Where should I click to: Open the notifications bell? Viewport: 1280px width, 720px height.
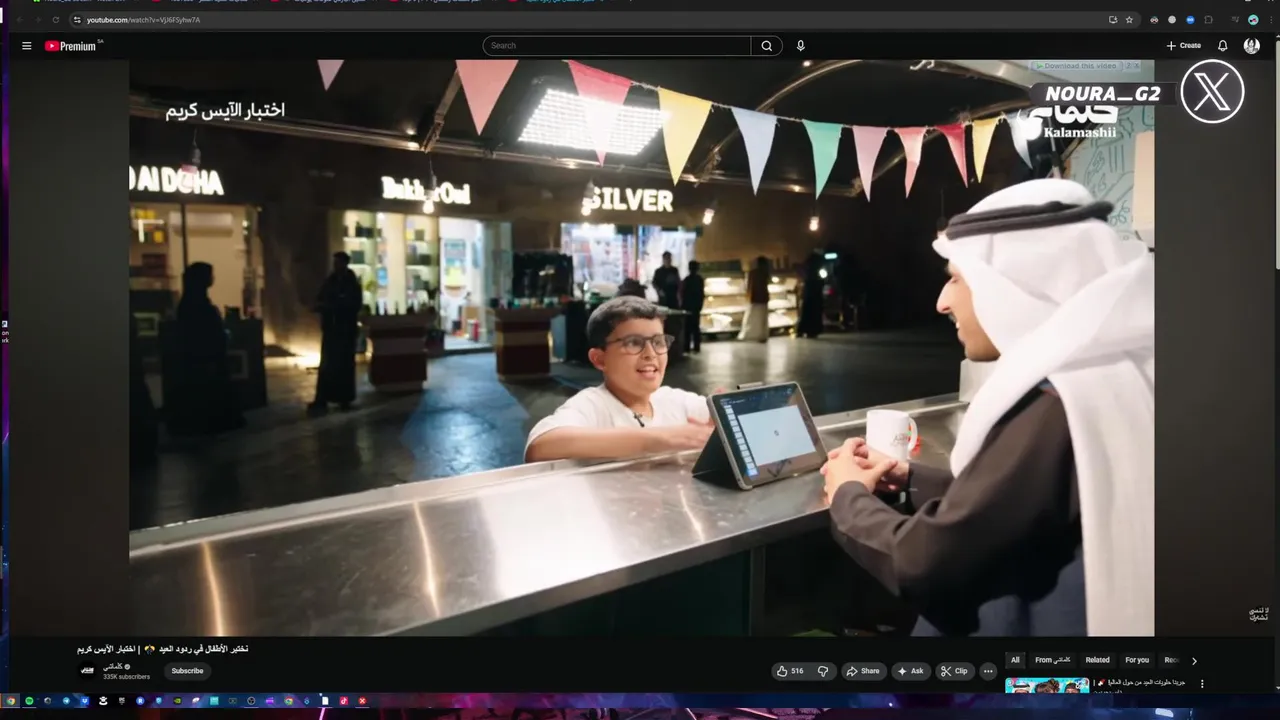1222,46
